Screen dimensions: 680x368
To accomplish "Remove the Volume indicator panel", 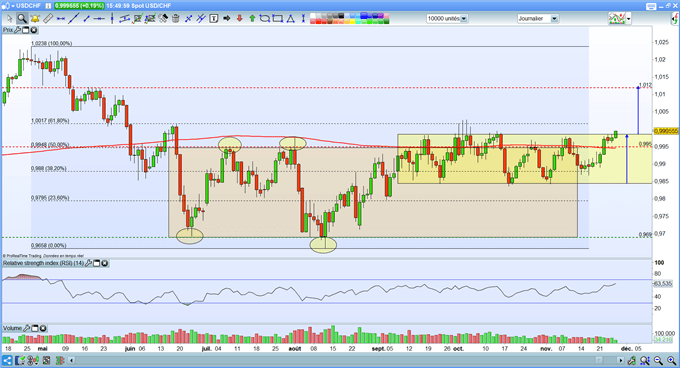I will (43, 328).
